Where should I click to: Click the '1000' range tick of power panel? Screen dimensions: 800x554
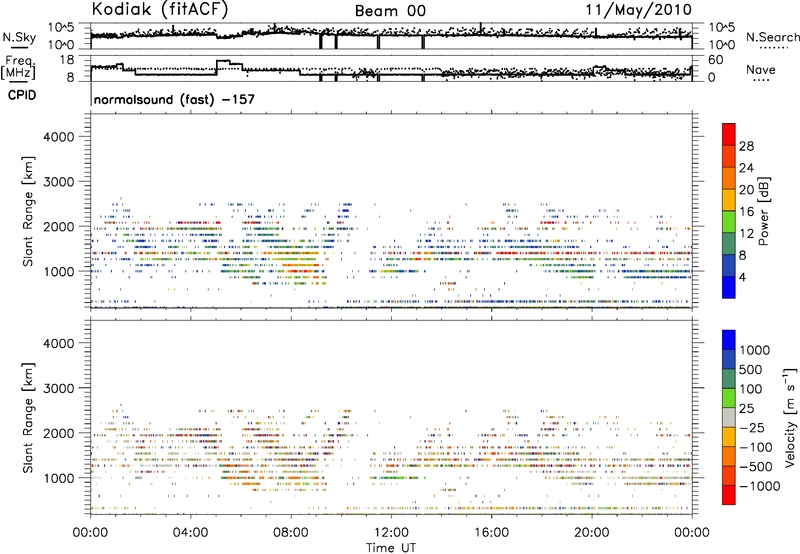tap(59, 272)
